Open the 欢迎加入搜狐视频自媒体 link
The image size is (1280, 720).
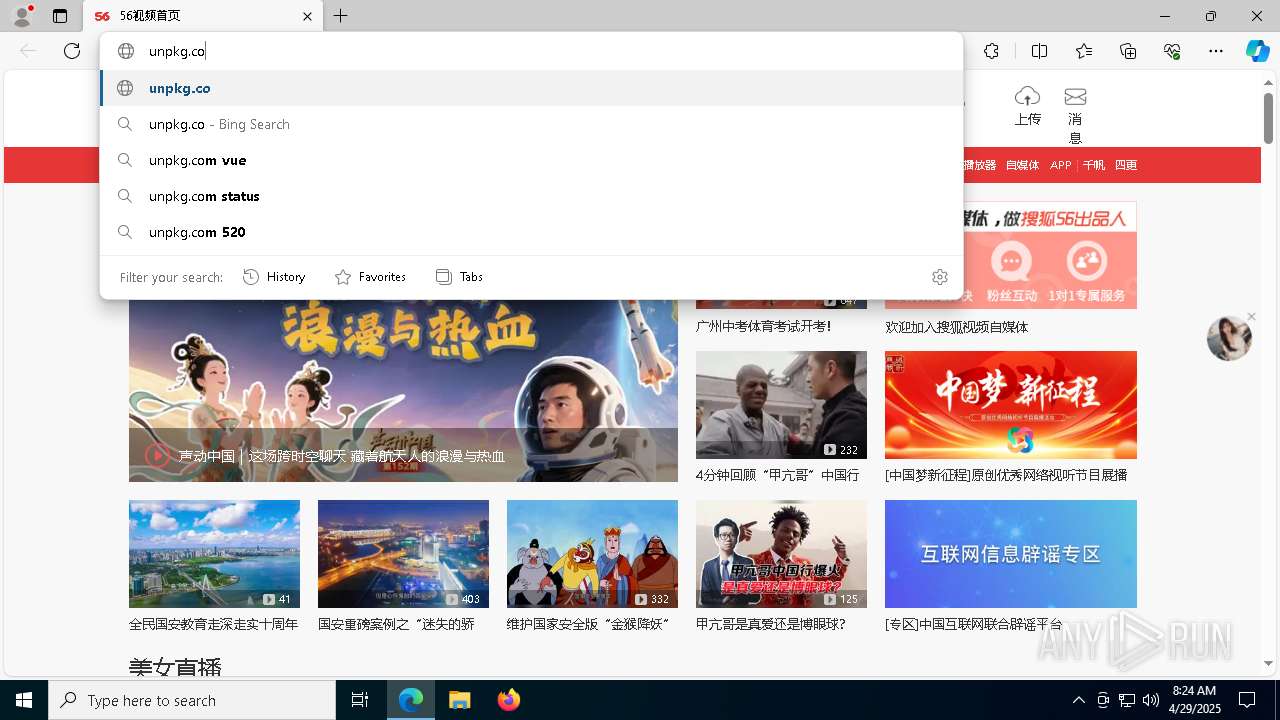pyautogui.click(x=957, y=327)
